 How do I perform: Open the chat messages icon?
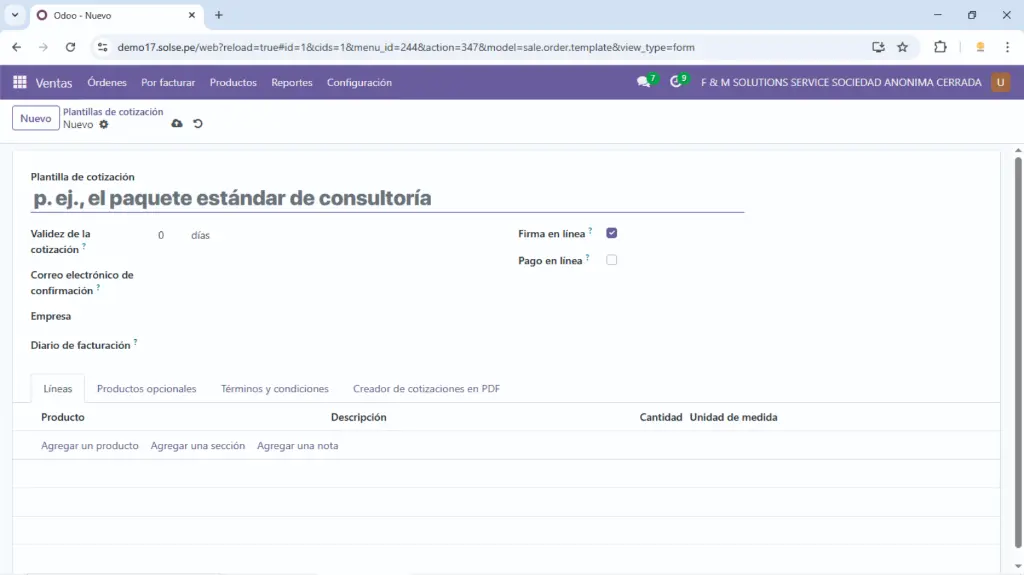pos(643,82)
